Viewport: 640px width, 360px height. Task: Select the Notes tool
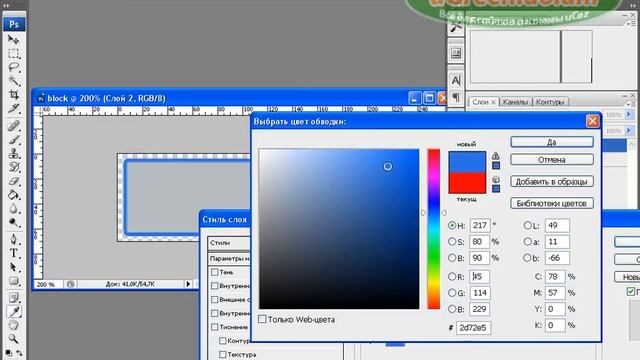click(x=13, y=298)
